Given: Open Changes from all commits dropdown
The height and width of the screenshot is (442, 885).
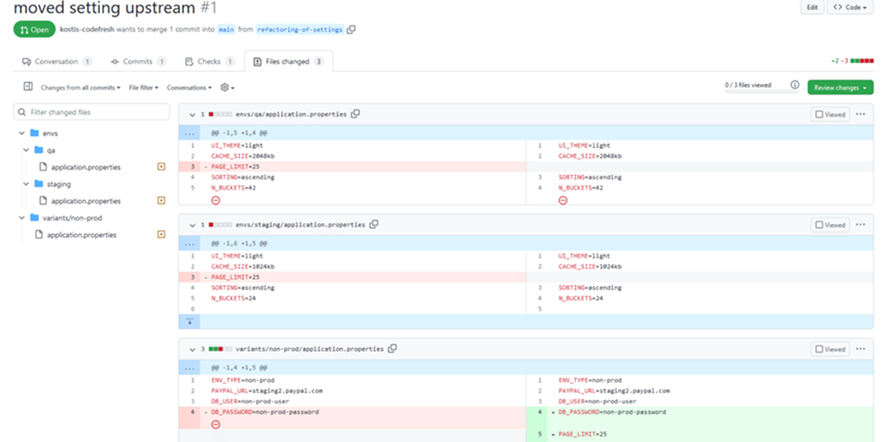Looking at the screenshot, I should [80, 87].
